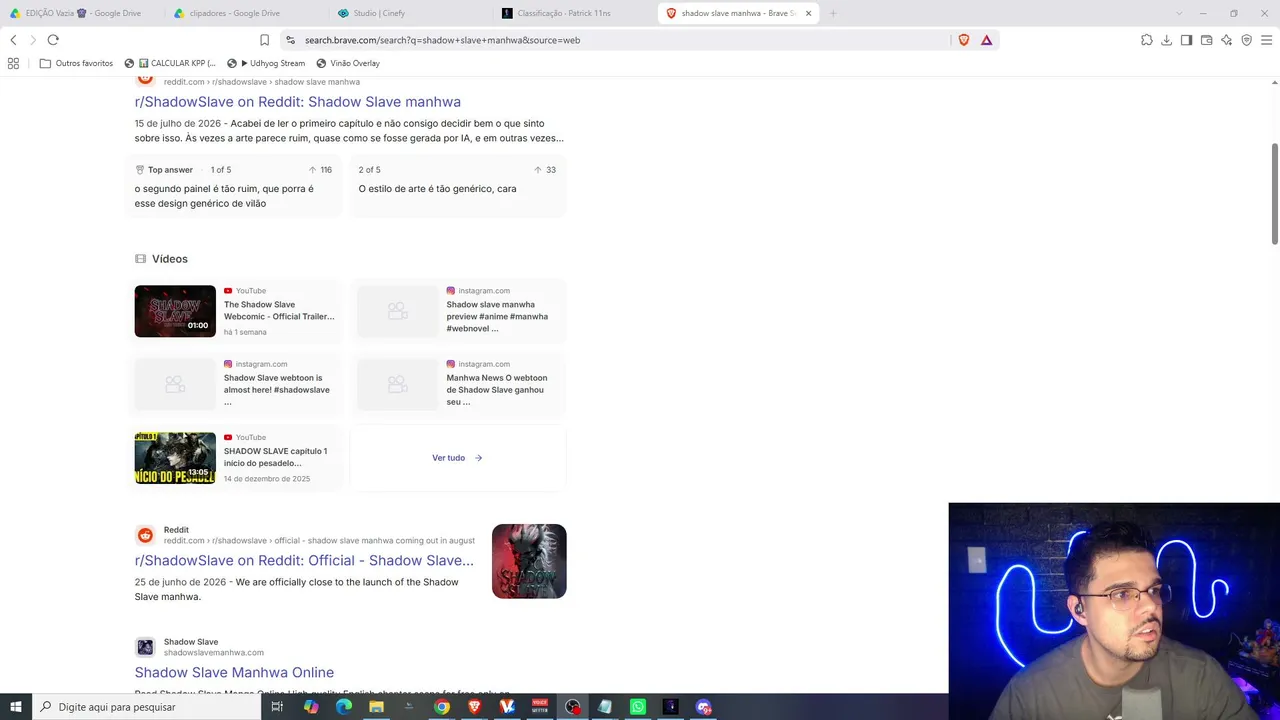
Task: Open the Udhyog Stream bookmark
Action: [266, 63]
